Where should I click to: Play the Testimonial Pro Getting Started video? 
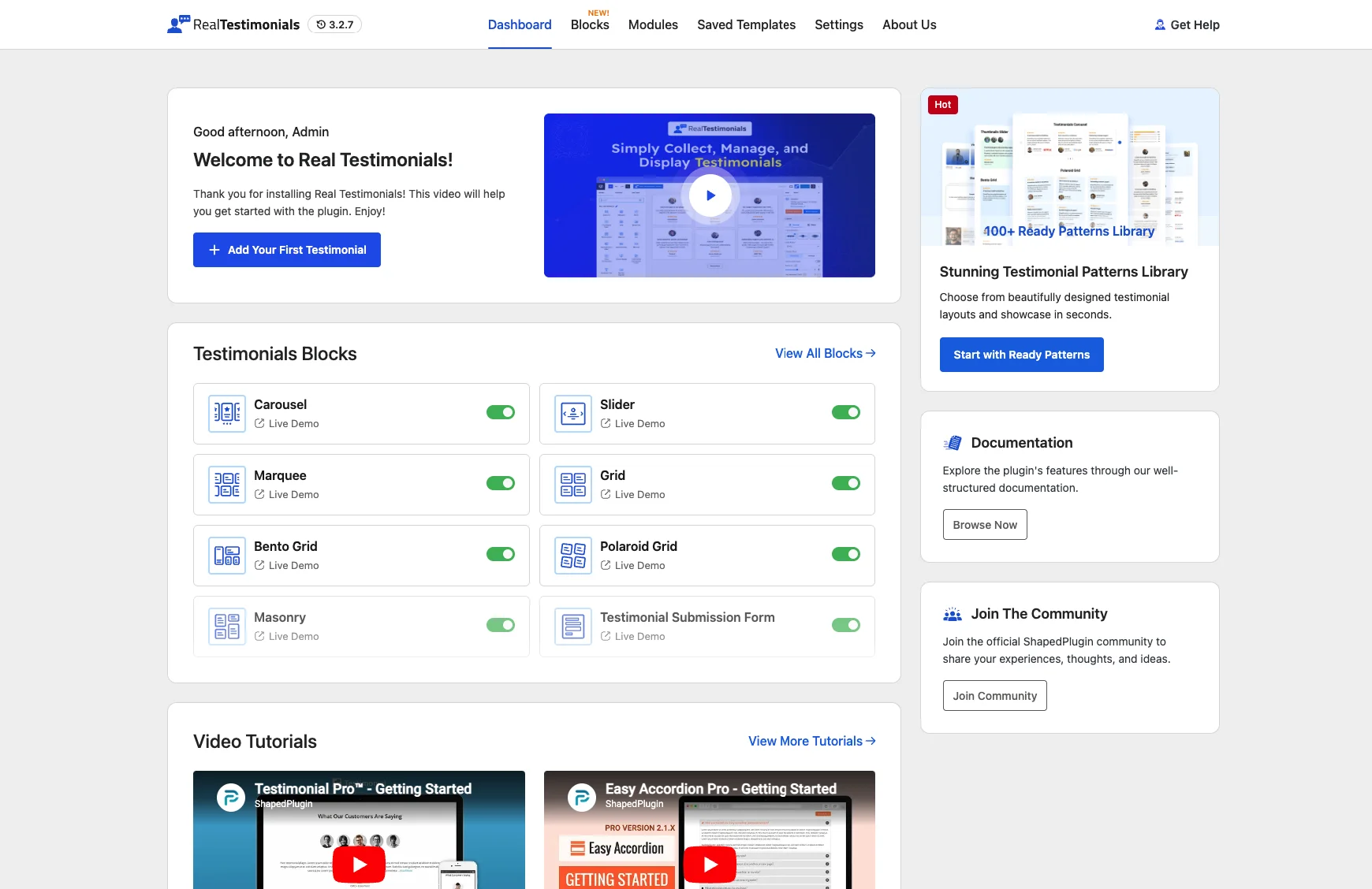pos(359,865)
